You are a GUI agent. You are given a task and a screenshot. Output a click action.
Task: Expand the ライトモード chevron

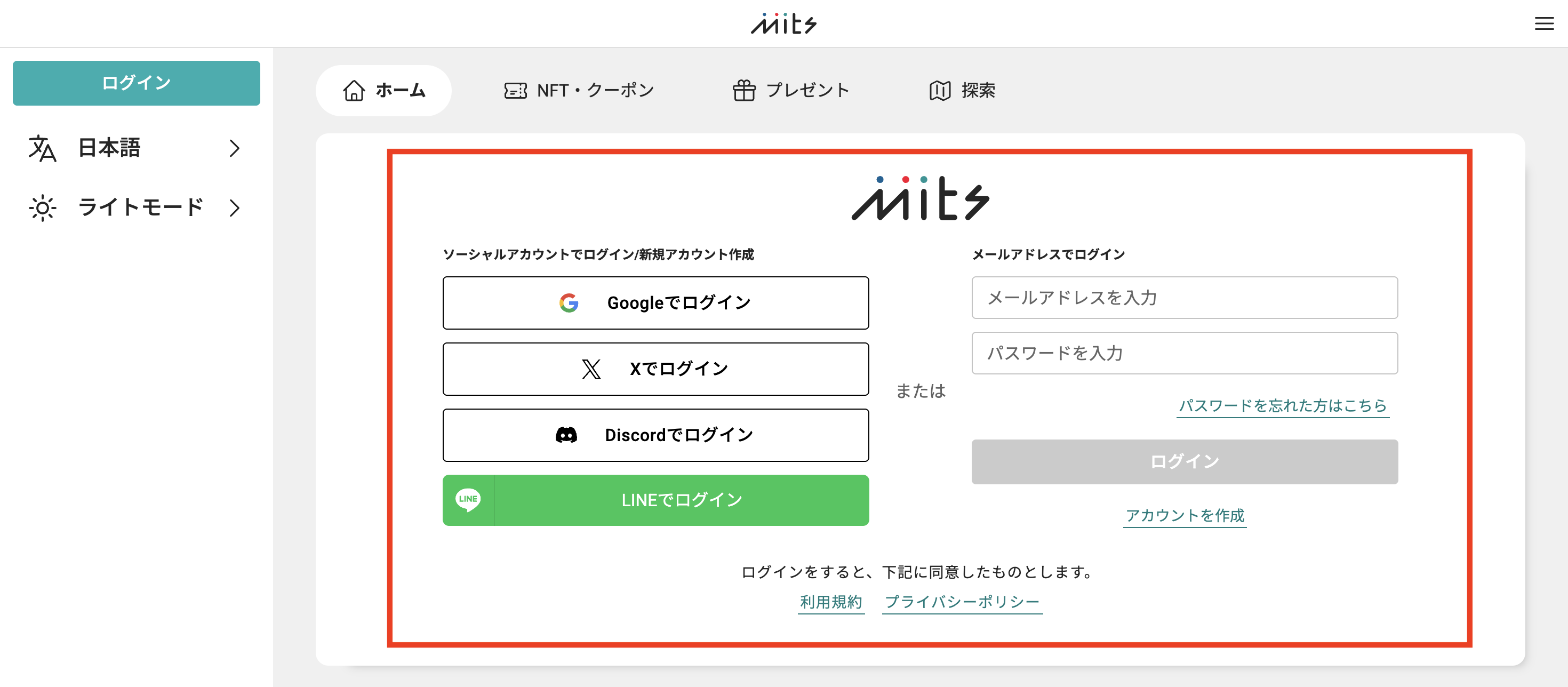[234, 208]
